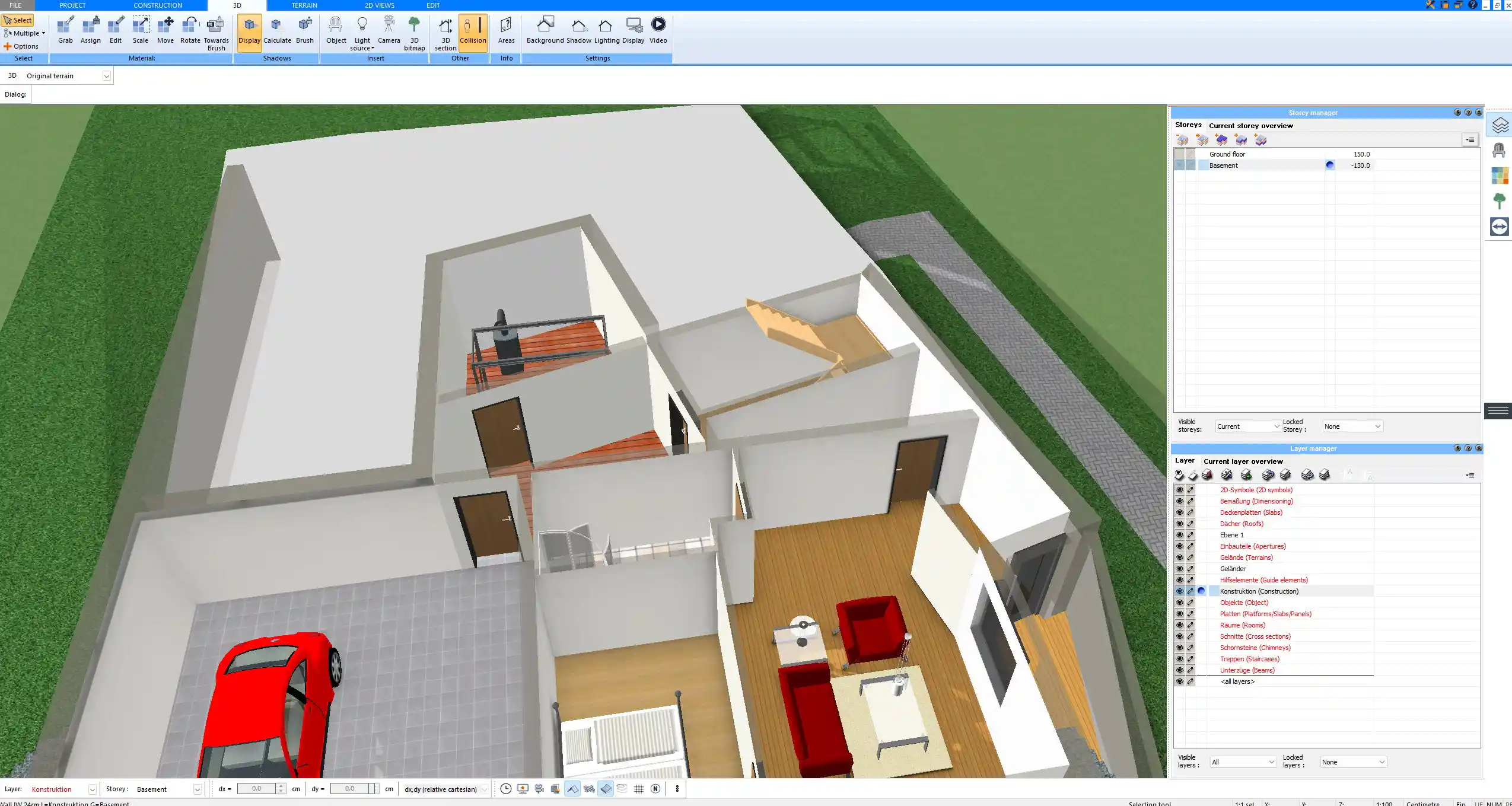Click the grid icon in bottom toolbar
The height and width of the screenshot is (806, 1512).
(639, 789)
